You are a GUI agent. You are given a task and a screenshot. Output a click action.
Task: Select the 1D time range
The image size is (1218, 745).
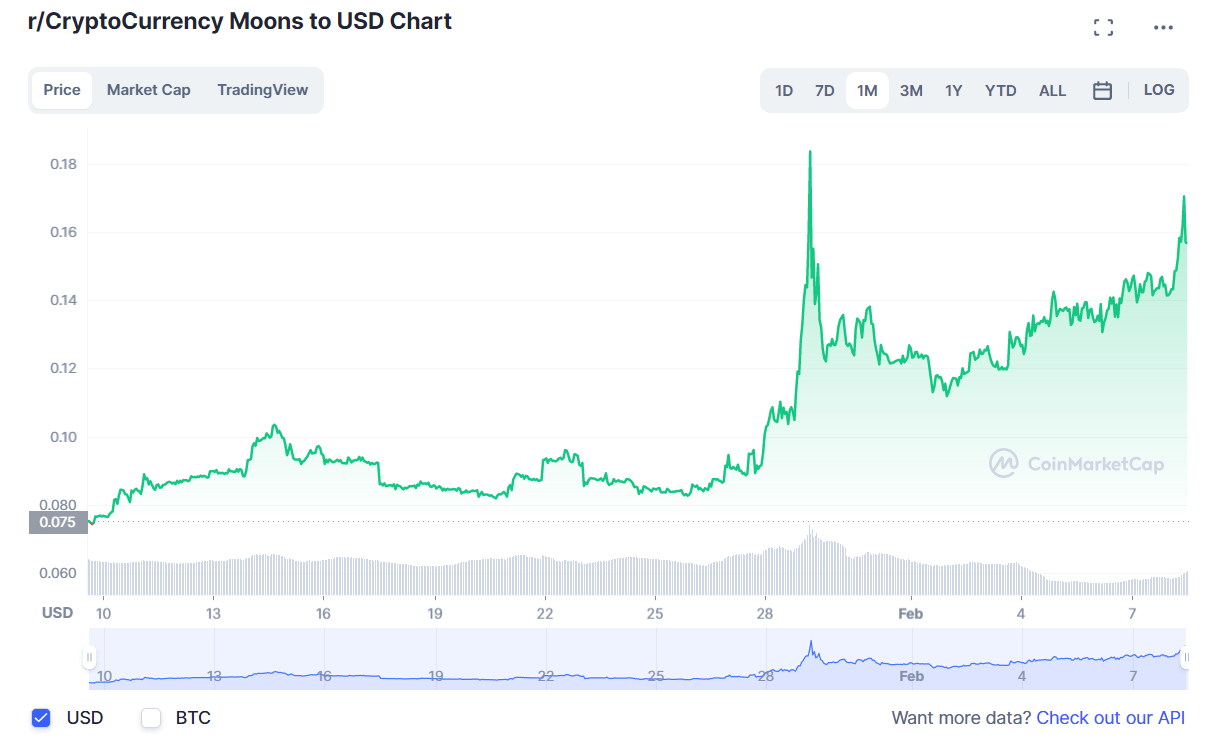tap(784, 91)
